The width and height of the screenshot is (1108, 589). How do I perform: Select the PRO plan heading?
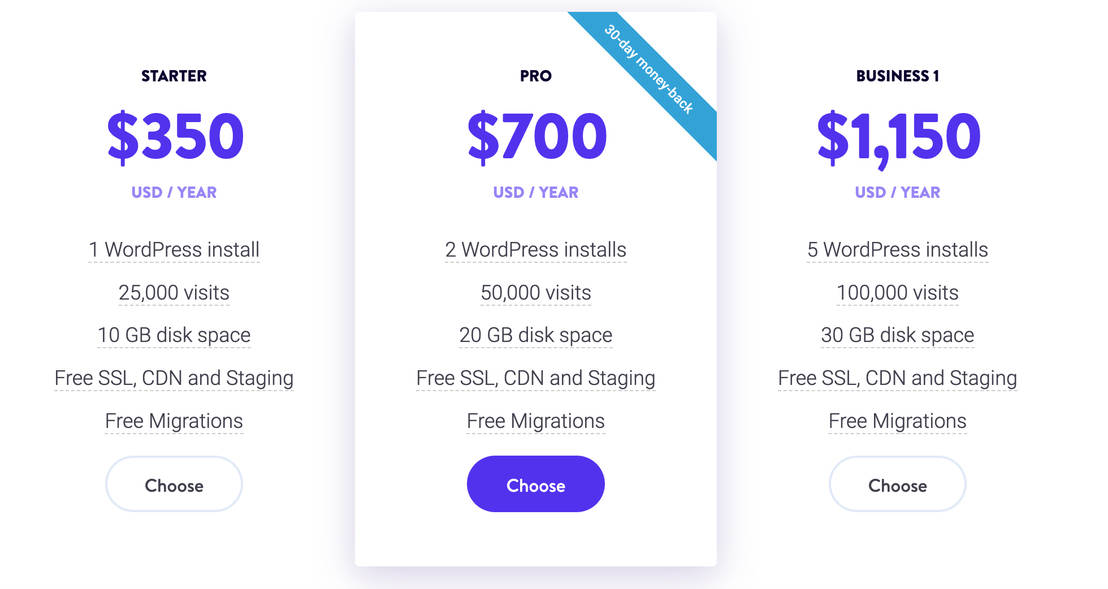click(x=535, y=75)
